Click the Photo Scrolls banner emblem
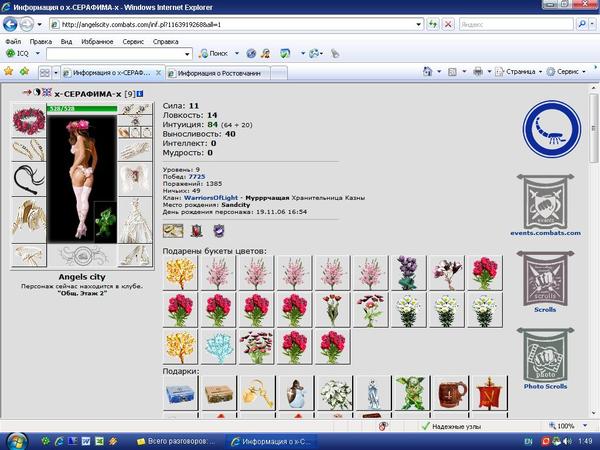The image size is (600, 450). [545, 355]
